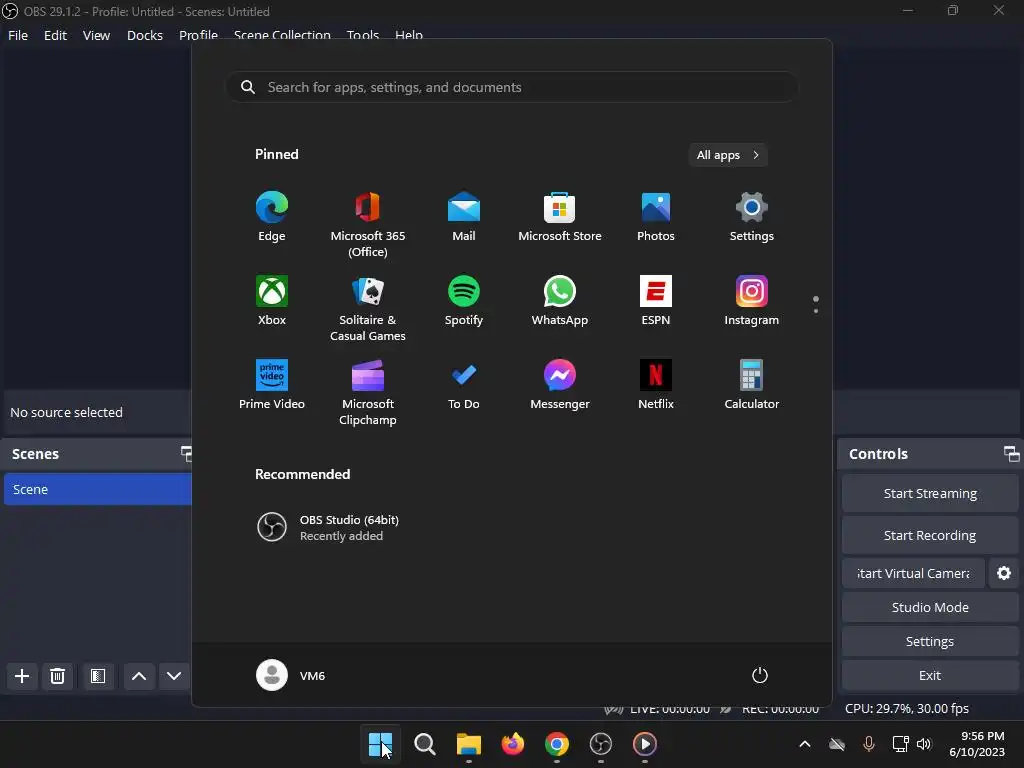Open the Calculator app

[752, 385]
